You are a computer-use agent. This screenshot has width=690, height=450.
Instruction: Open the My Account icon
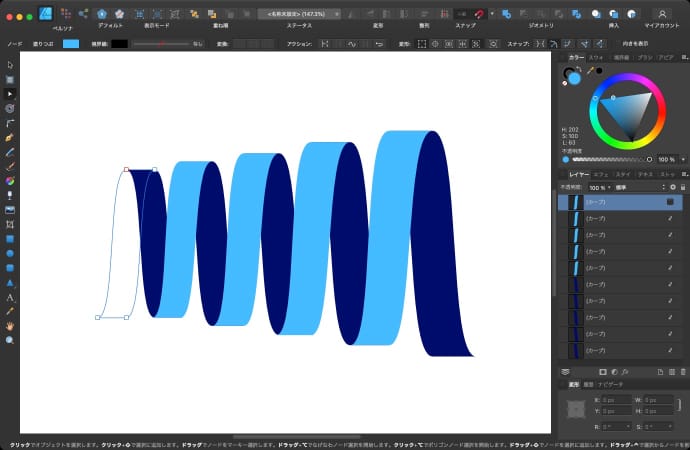click(x=662, y=14)
